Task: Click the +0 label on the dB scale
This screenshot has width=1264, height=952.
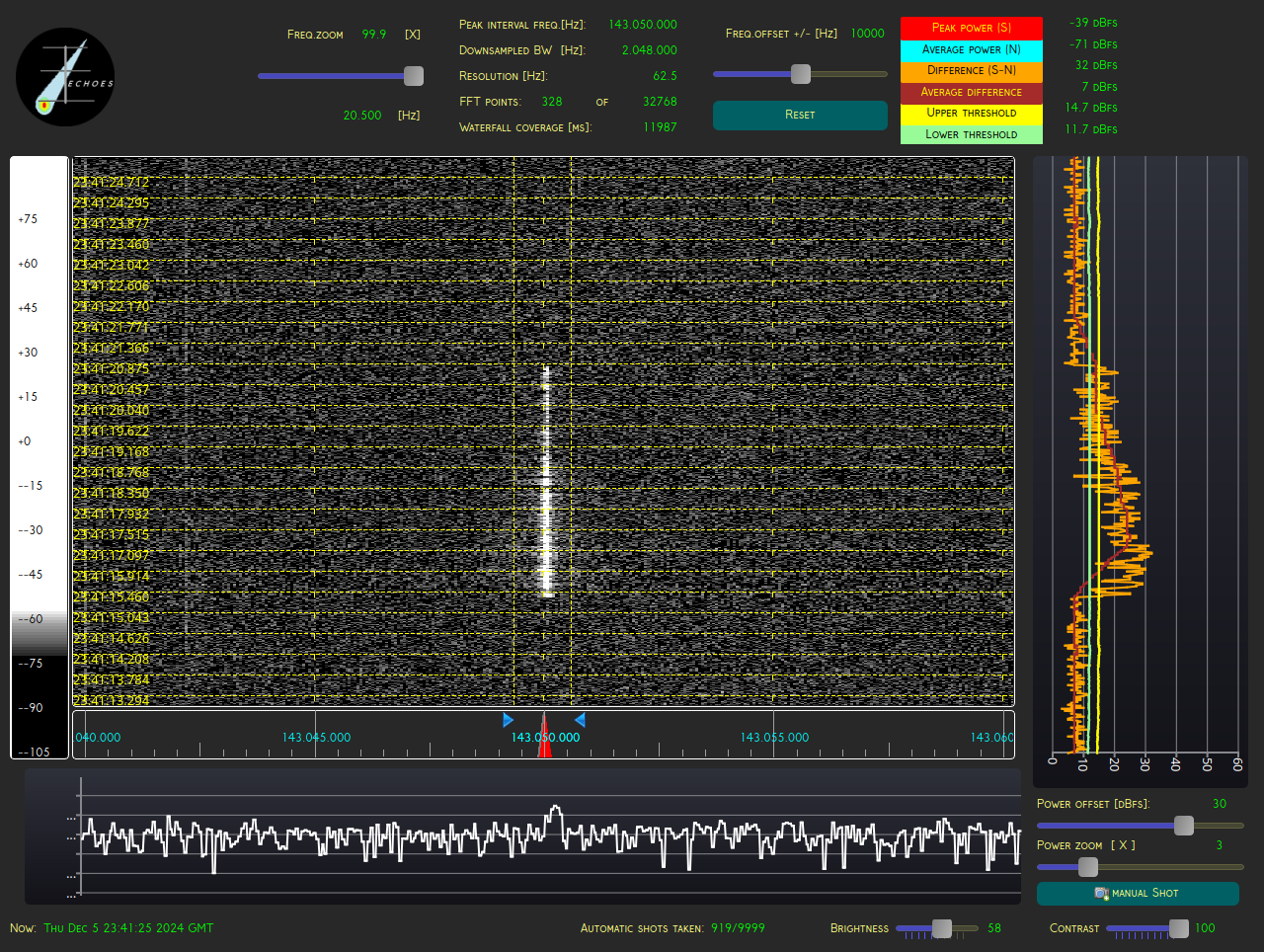Action: (24, 441)
